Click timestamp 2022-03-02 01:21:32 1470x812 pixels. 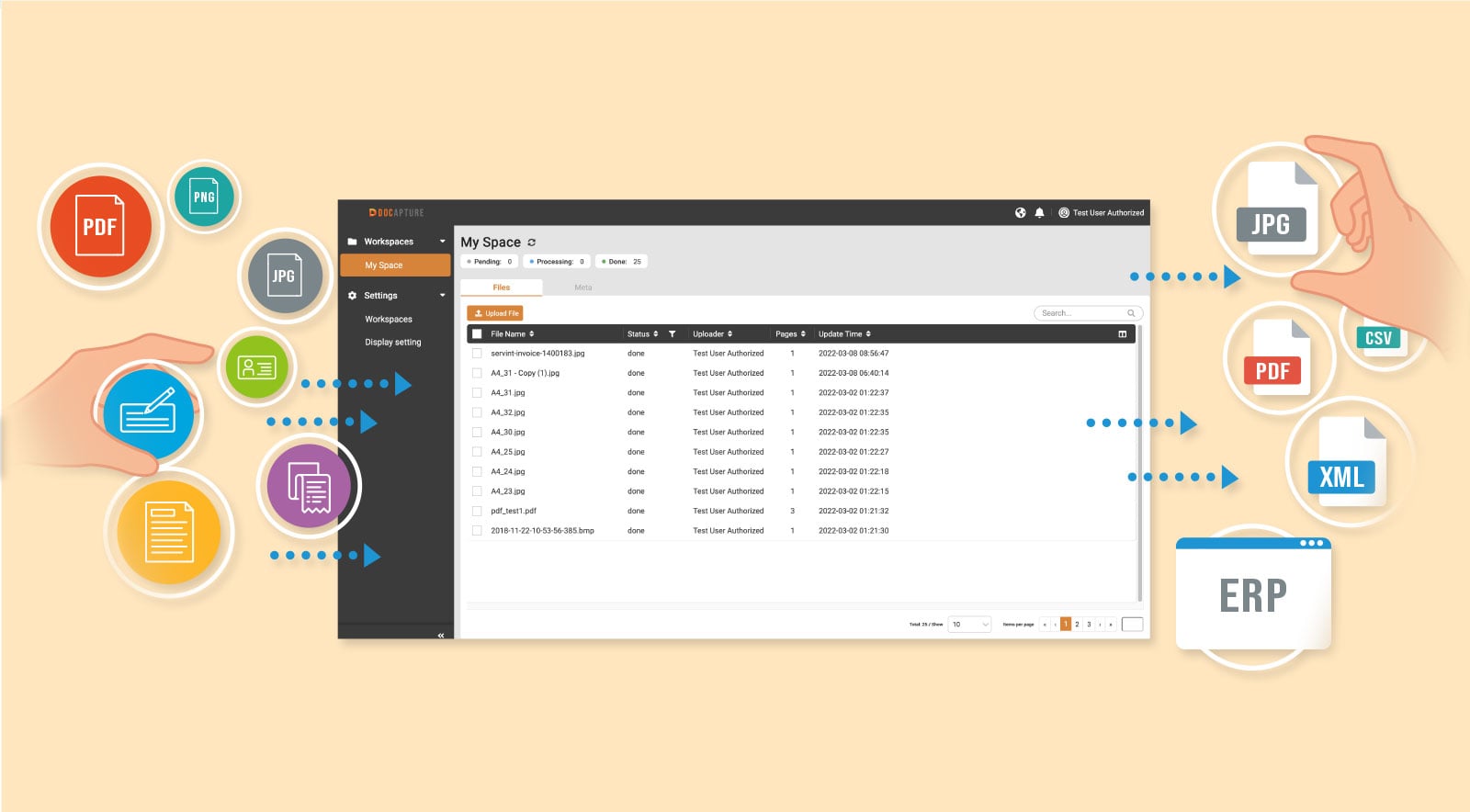pos(854,512)
